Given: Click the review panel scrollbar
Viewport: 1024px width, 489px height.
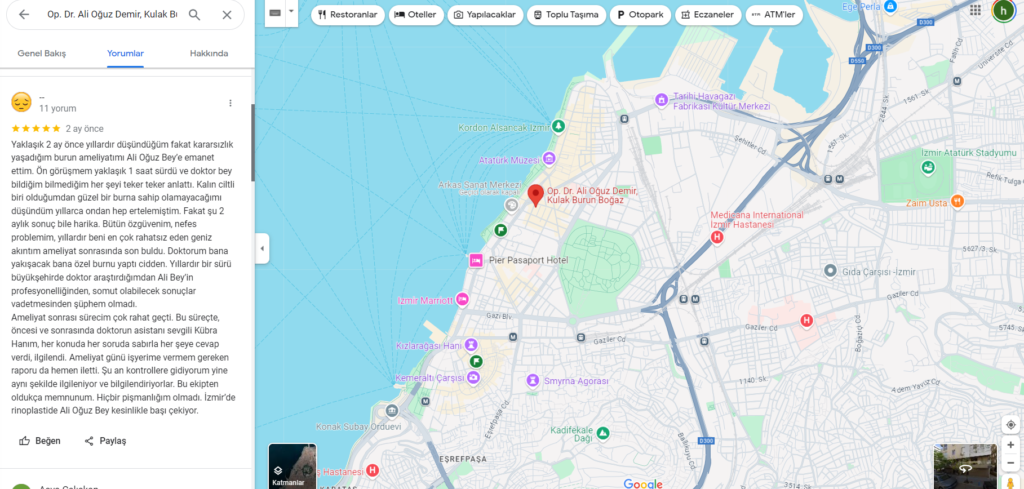Looking at the screenshot, I should [x=253, y=142].
